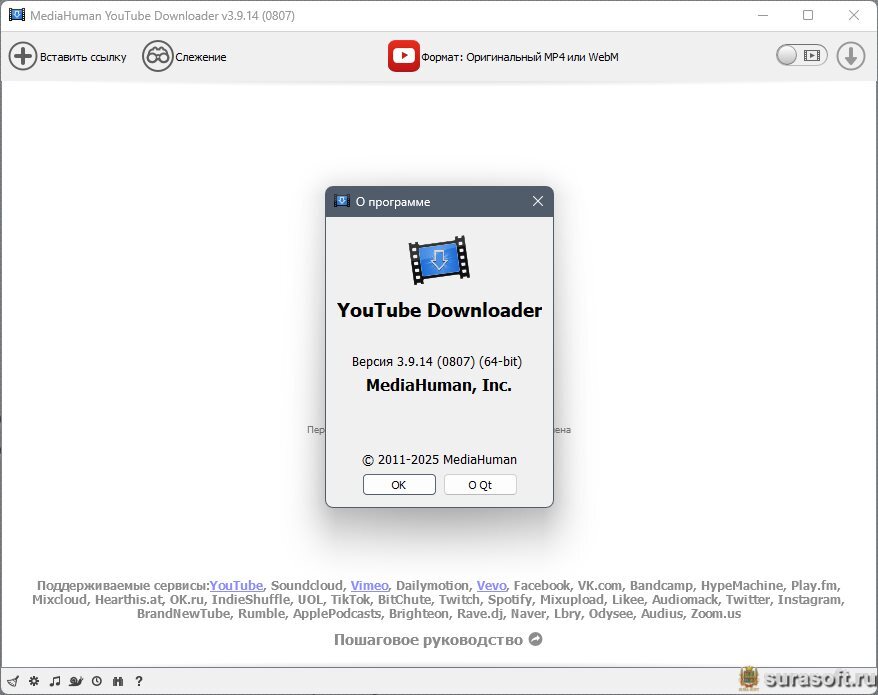Click the Bandcamp service name
878x695 pixels.
click(661, 586)
